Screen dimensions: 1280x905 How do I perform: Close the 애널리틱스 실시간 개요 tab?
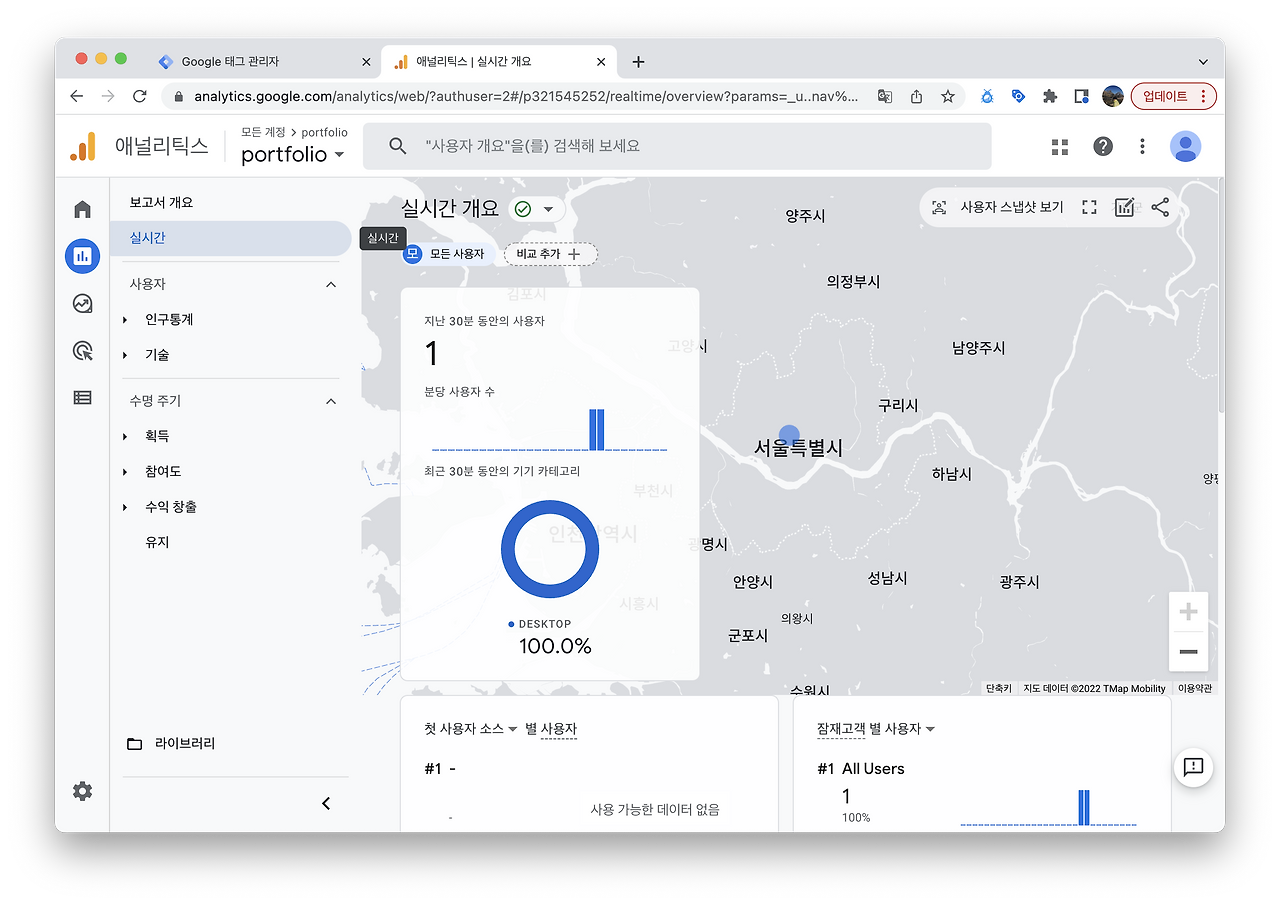601,61
